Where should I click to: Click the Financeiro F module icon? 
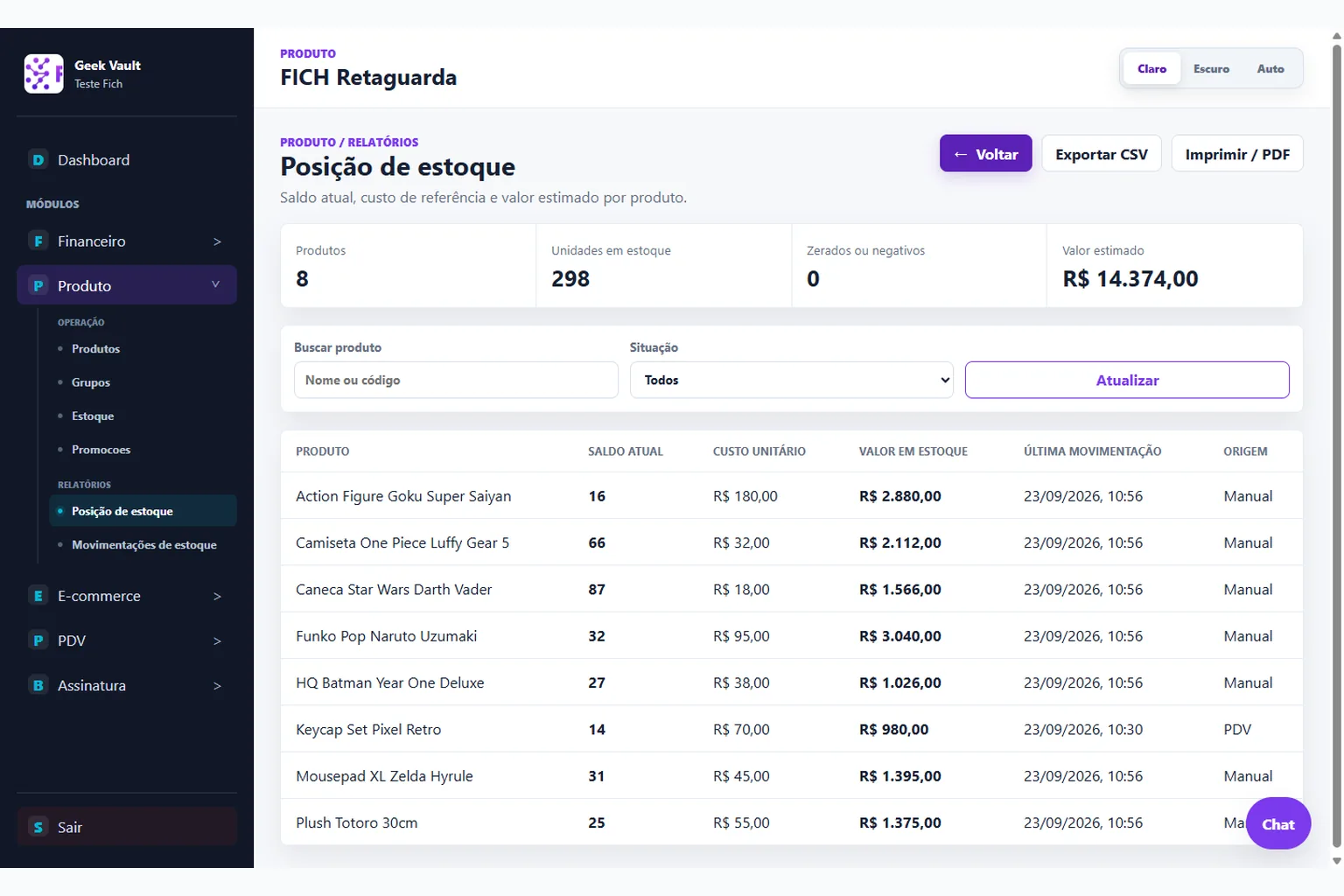[x=38, y=241]
